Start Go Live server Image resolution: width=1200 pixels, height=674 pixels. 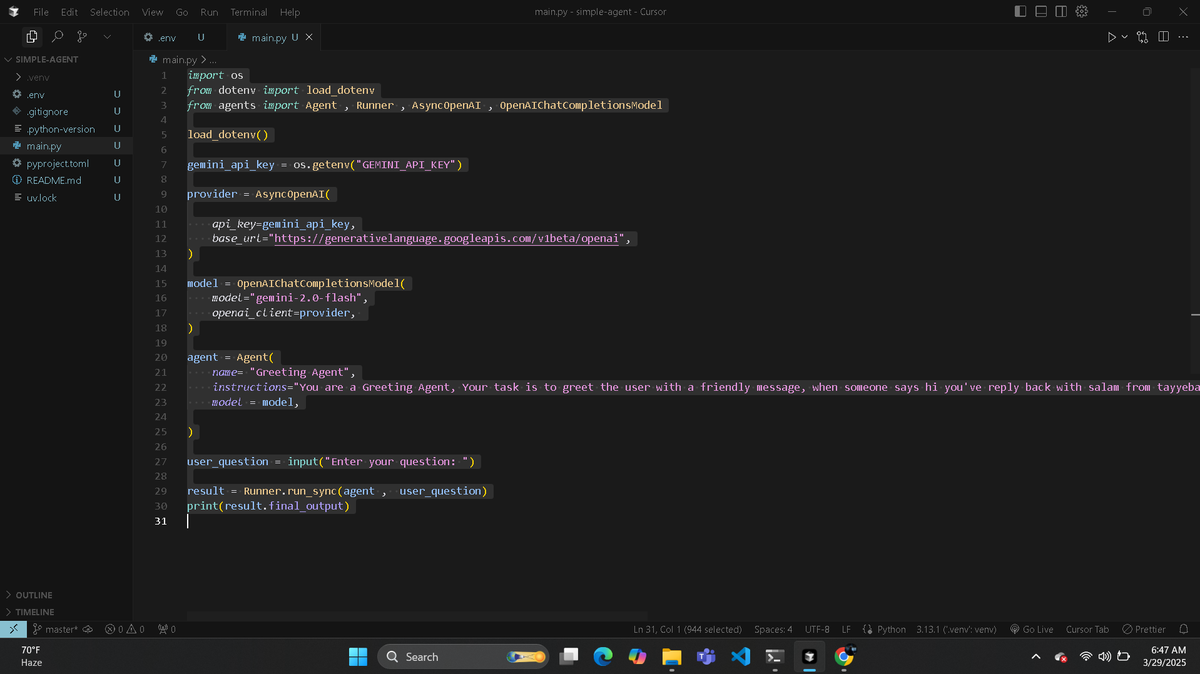[x=1032, y=630]
